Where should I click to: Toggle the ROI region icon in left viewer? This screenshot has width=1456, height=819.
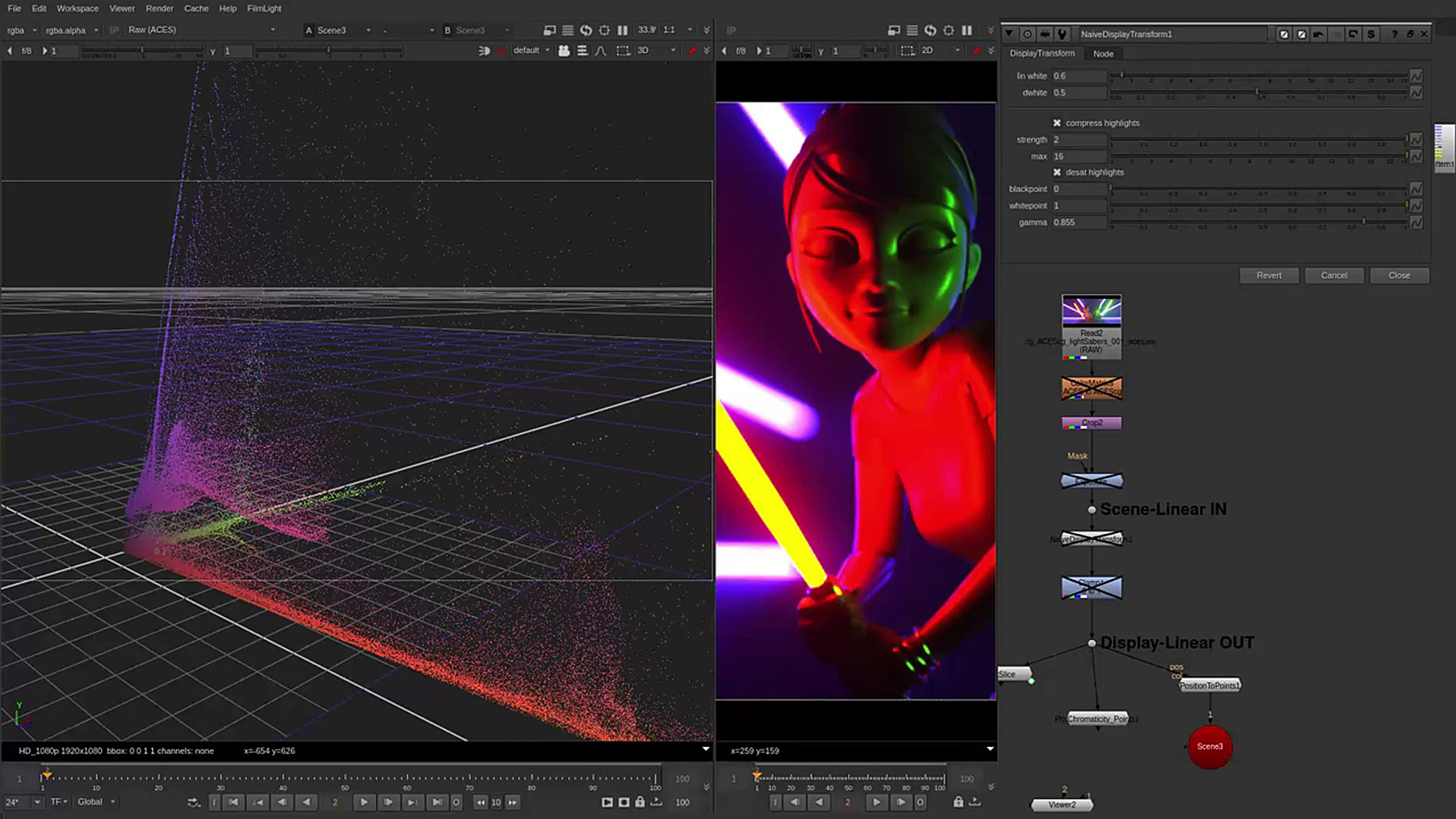623,51
